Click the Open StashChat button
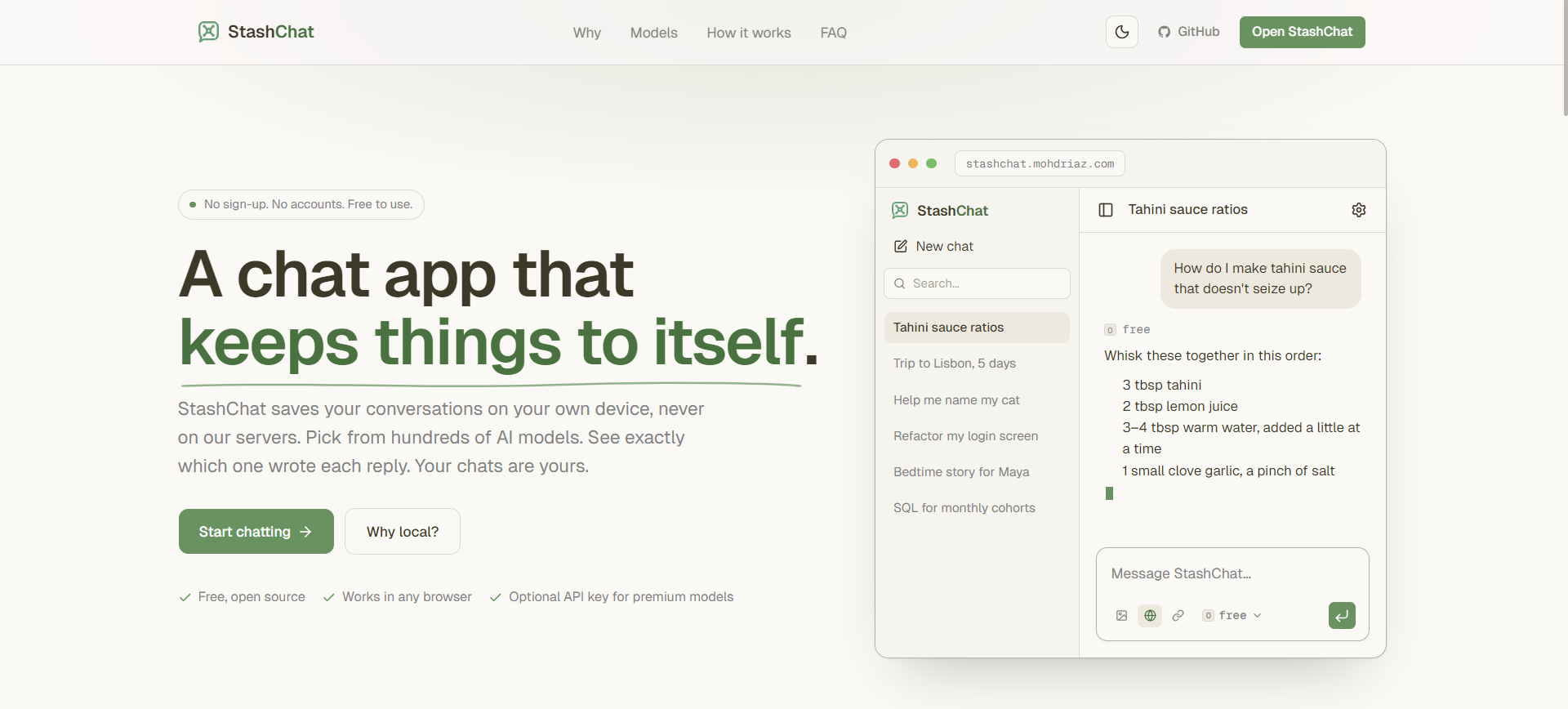 (1302, 32)
